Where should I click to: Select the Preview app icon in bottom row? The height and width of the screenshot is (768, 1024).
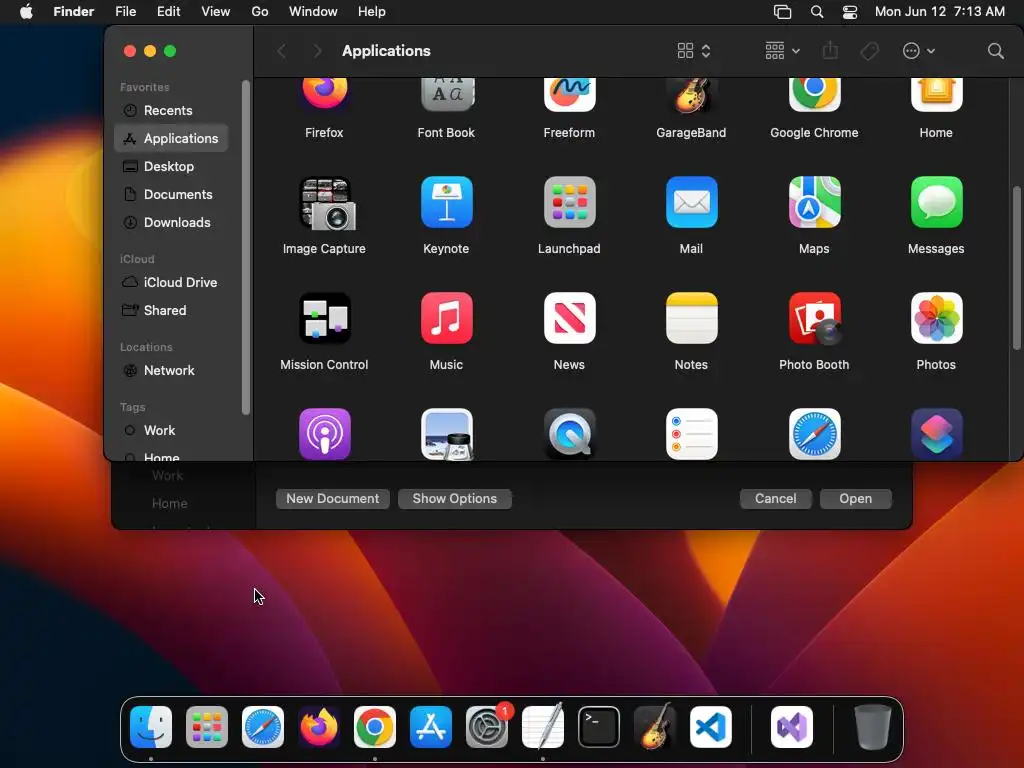point(447,434)
